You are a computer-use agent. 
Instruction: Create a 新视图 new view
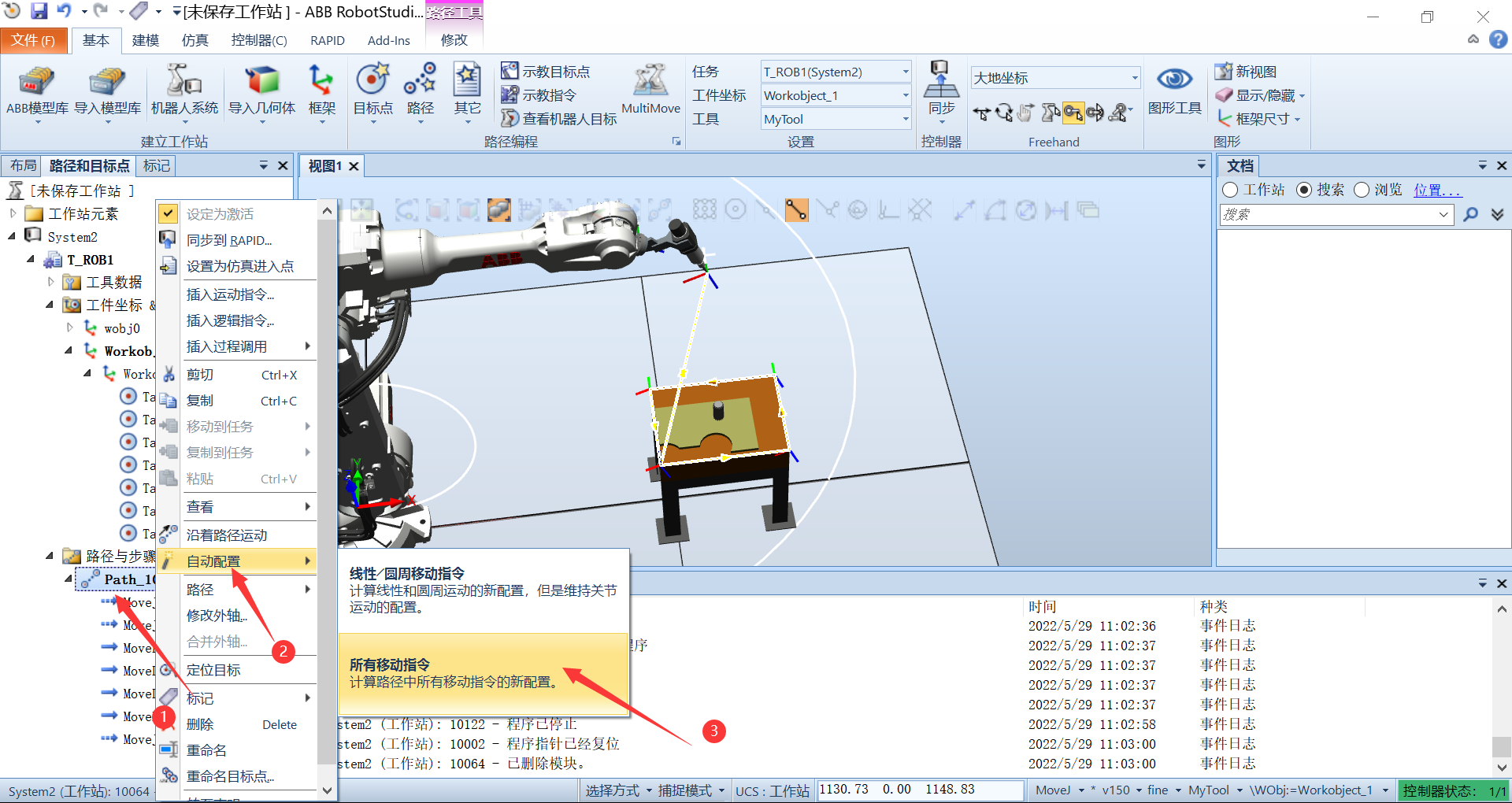(x=1246, y=72)
